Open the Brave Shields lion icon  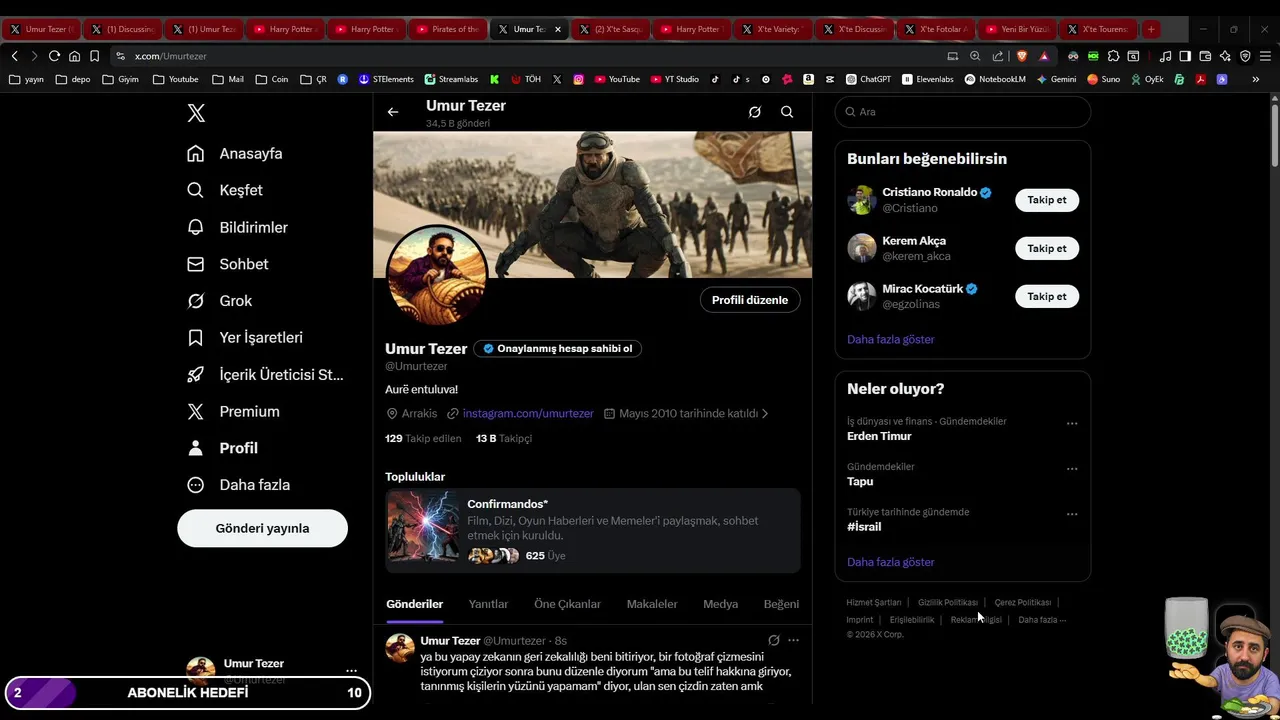1022,56
